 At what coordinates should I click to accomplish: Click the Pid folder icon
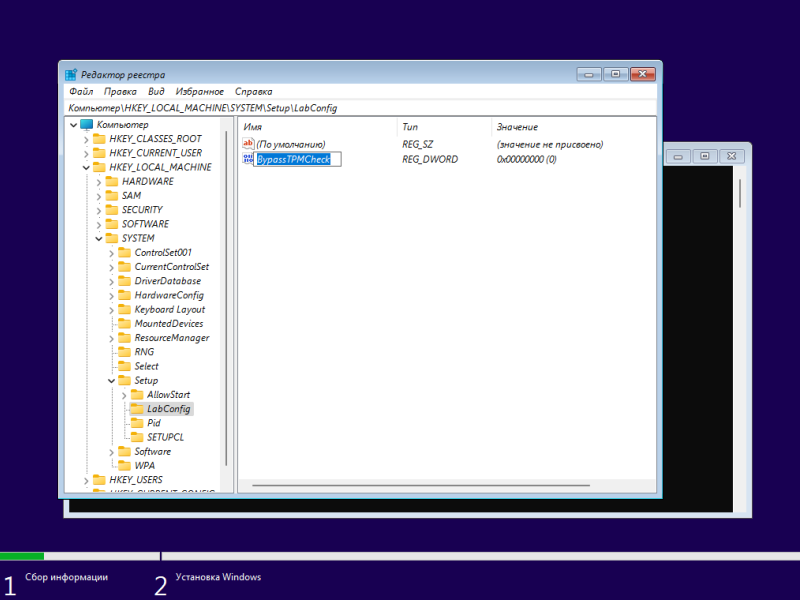[137, 423]
